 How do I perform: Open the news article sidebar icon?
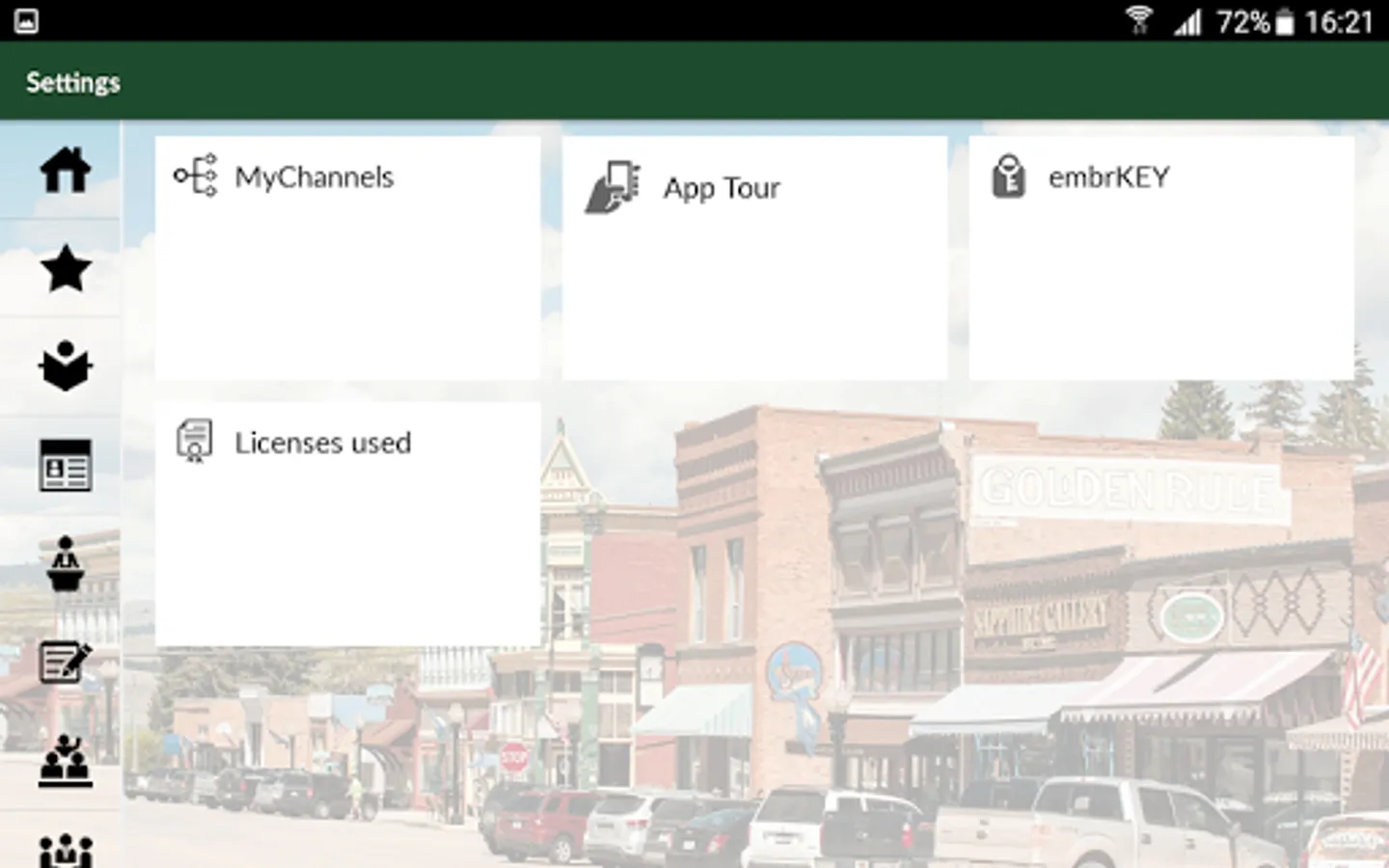(x=65, y=466)
